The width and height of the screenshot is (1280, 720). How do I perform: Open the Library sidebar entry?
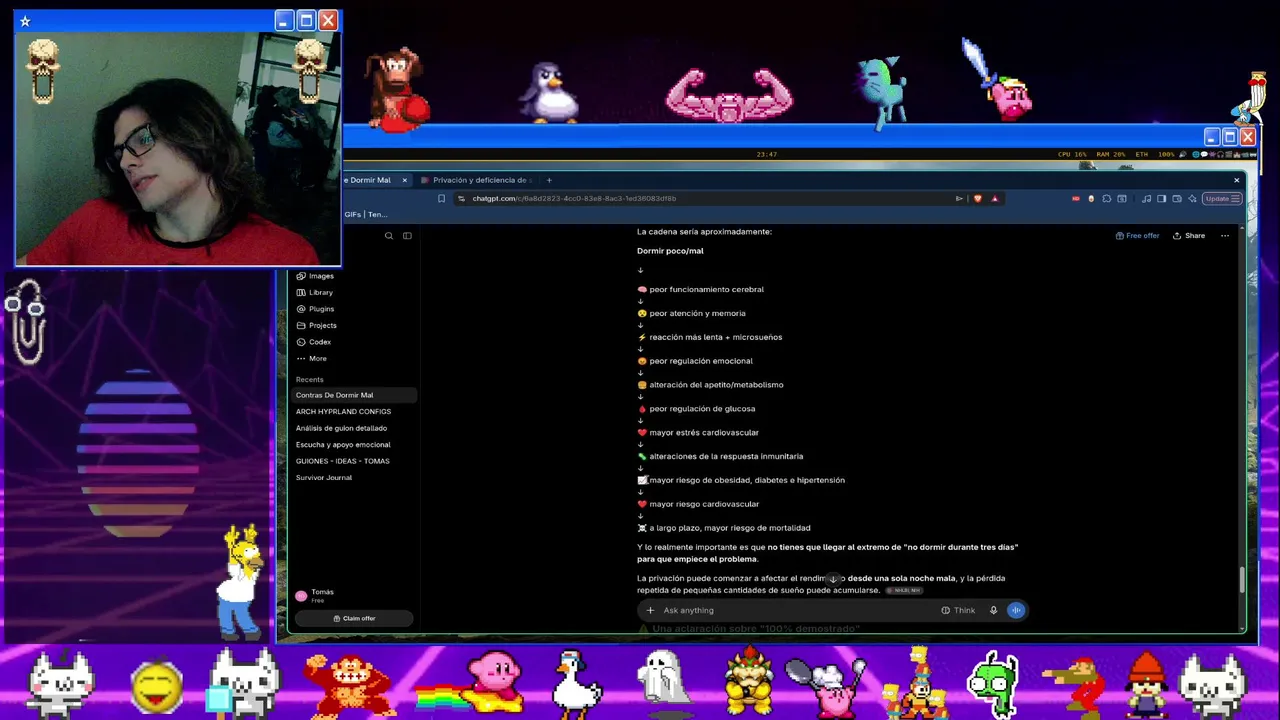[314, 292]
